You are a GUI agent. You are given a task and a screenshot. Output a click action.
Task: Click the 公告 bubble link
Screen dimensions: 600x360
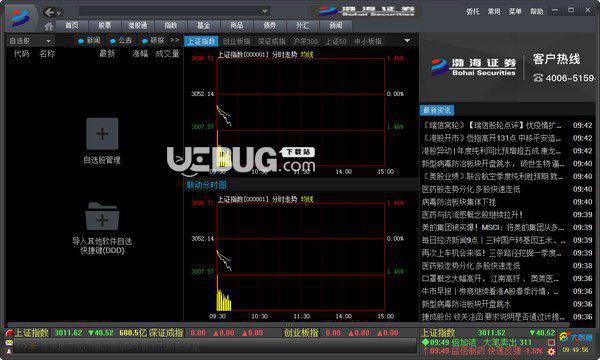121,41
